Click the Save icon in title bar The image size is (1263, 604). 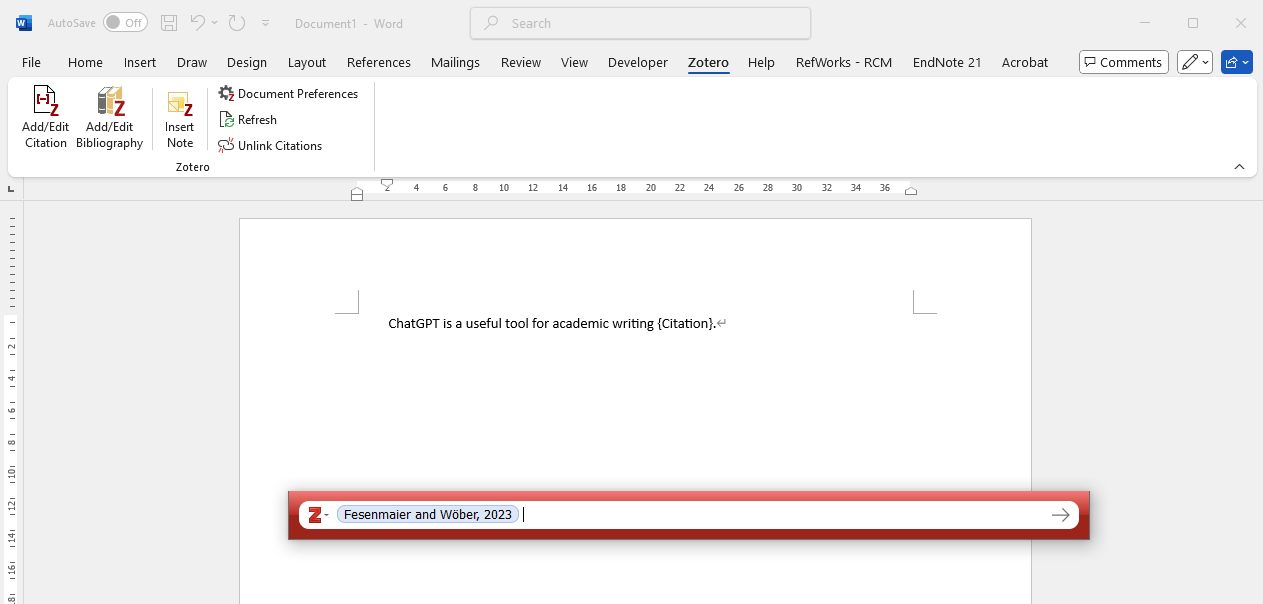point(169,23)
